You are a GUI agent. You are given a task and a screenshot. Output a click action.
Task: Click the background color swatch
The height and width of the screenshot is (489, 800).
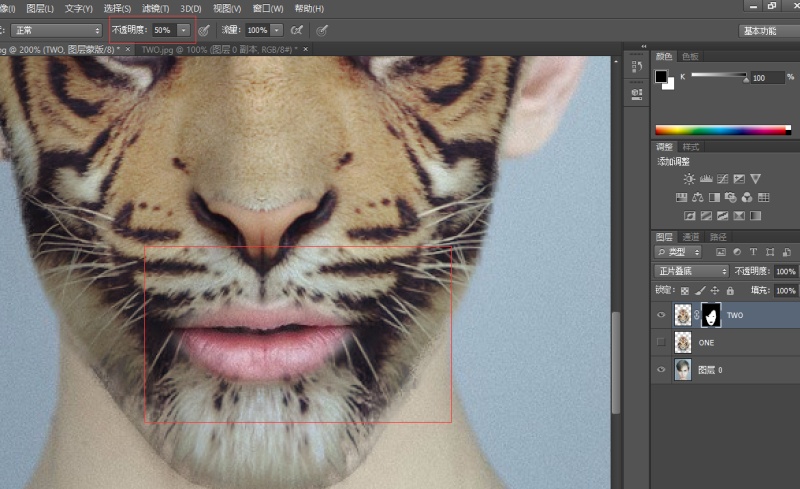point(669,84)
